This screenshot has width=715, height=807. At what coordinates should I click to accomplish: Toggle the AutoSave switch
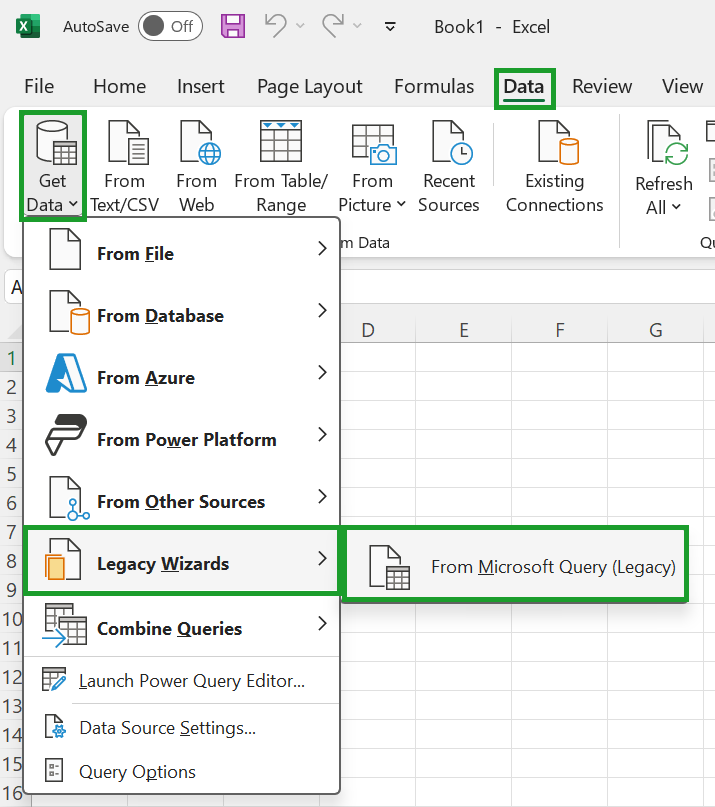point(169,27)
